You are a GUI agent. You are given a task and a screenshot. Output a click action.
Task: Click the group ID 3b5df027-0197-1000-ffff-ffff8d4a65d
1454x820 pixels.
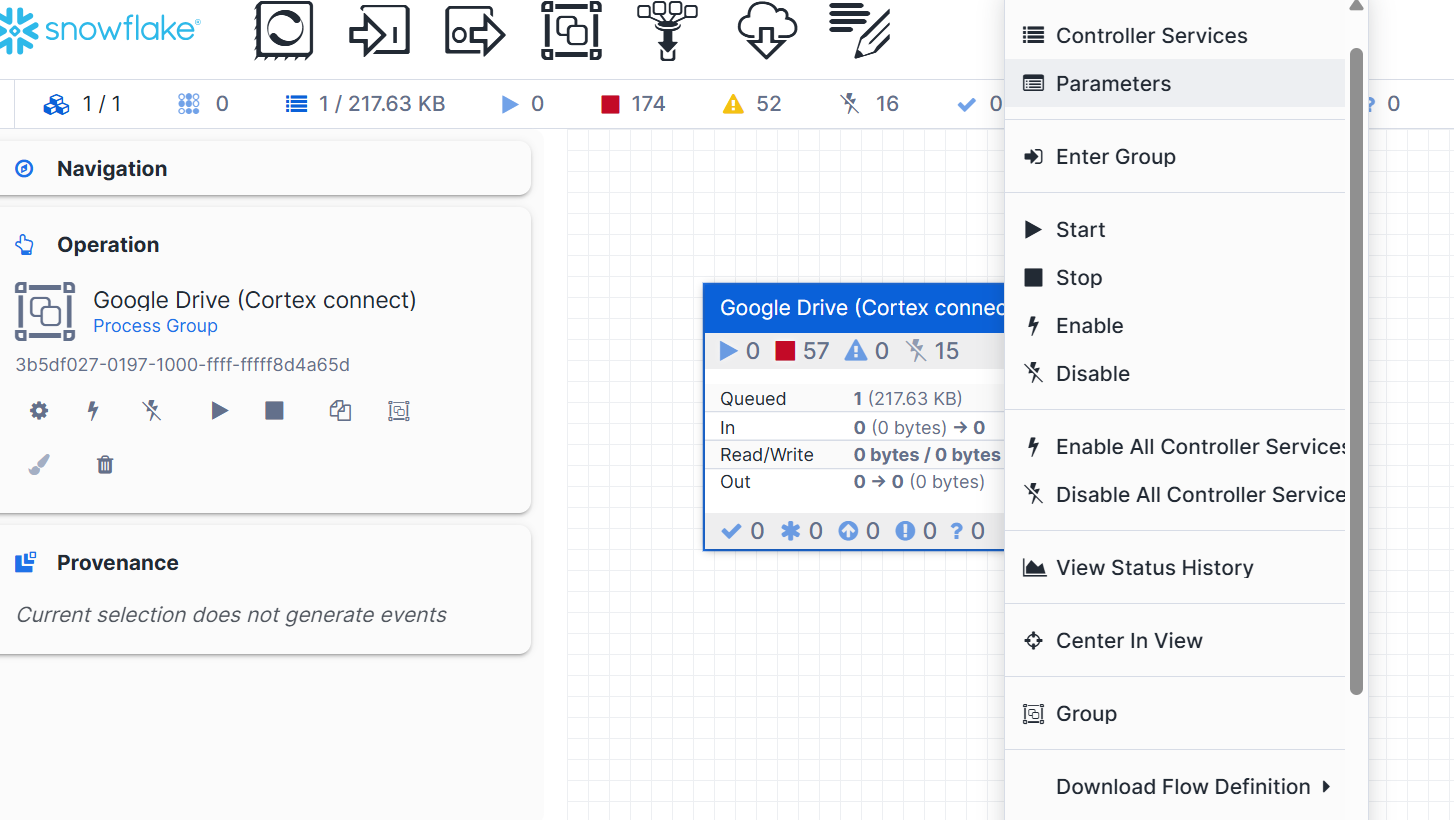coord(183,365)
